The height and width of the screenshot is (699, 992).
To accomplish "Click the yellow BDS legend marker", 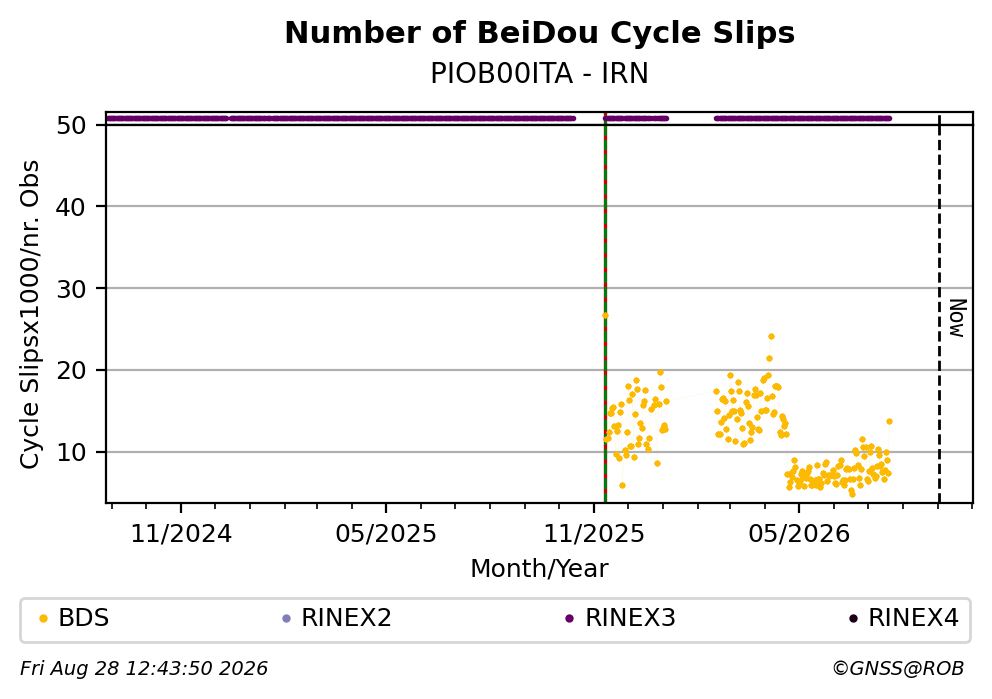I will (x=43, y=619).
